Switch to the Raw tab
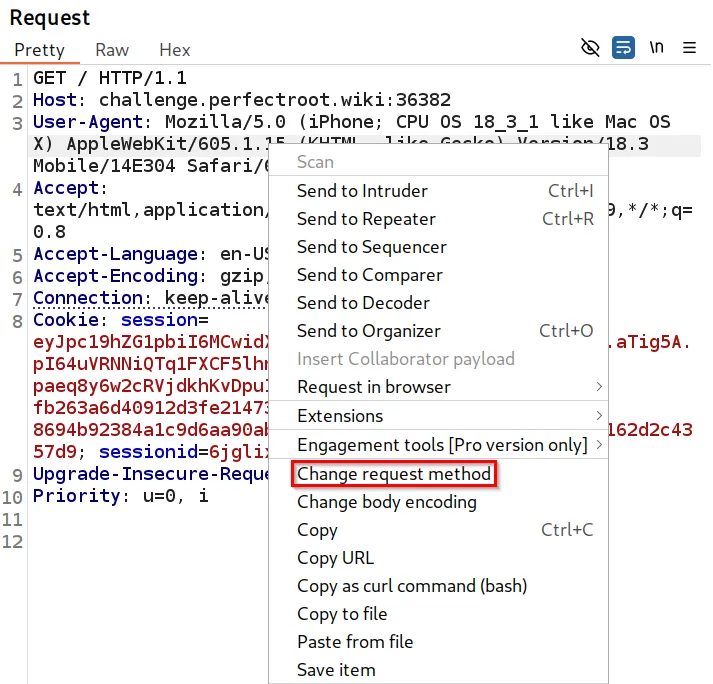This screenshot has width=713, height=684. 112,50
